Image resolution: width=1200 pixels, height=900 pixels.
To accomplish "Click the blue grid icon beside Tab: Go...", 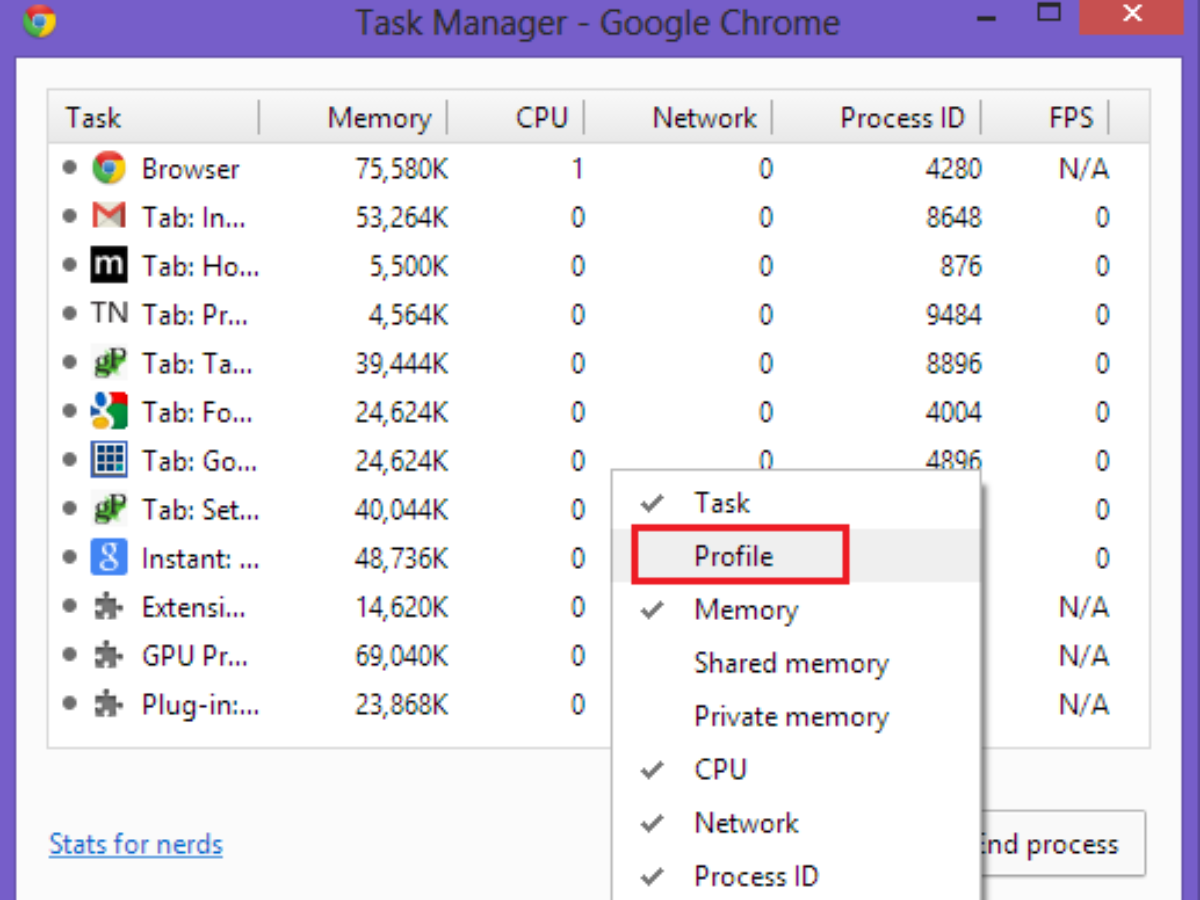I will 108,460.
